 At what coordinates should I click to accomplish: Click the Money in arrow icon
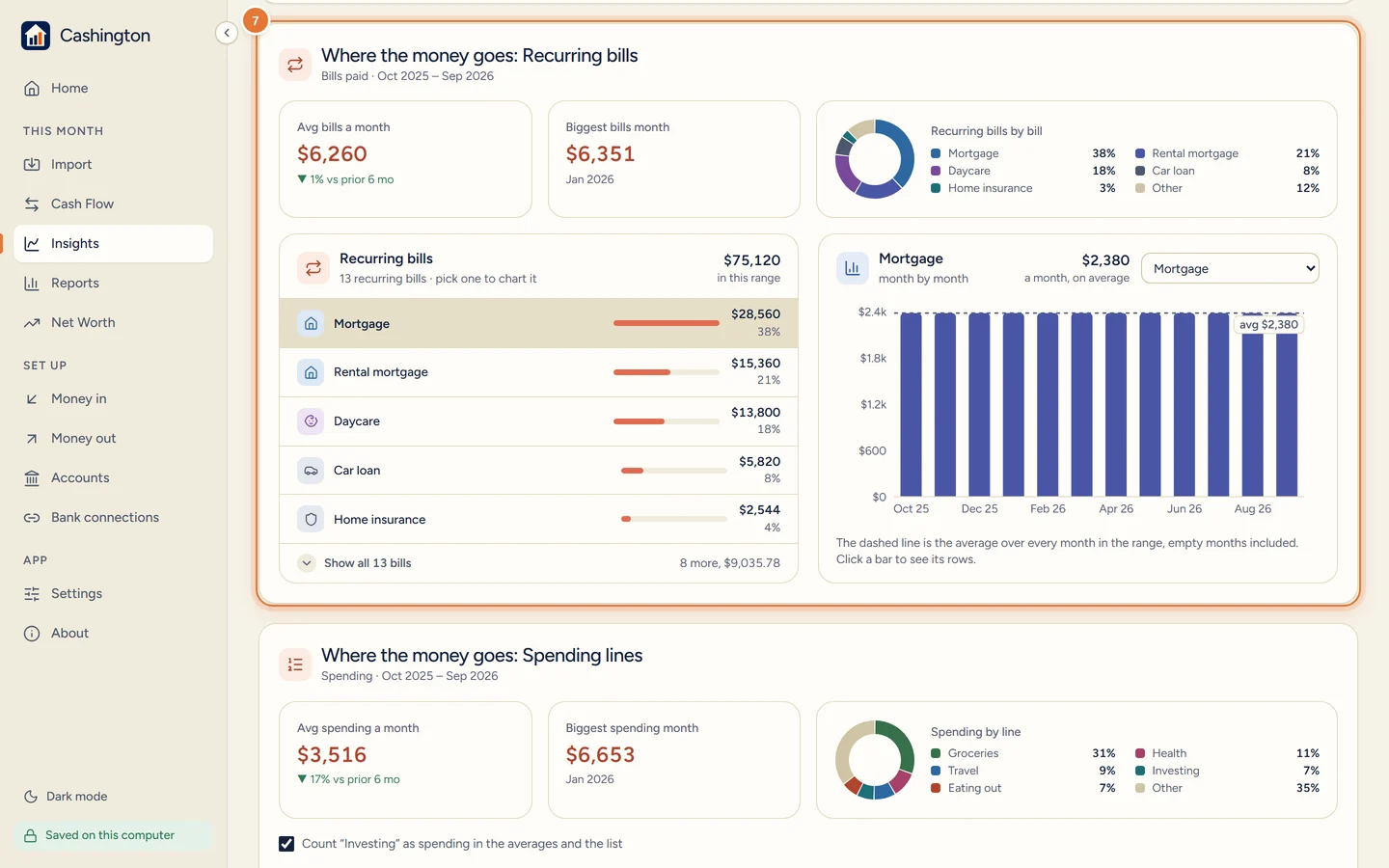(32, 399)
